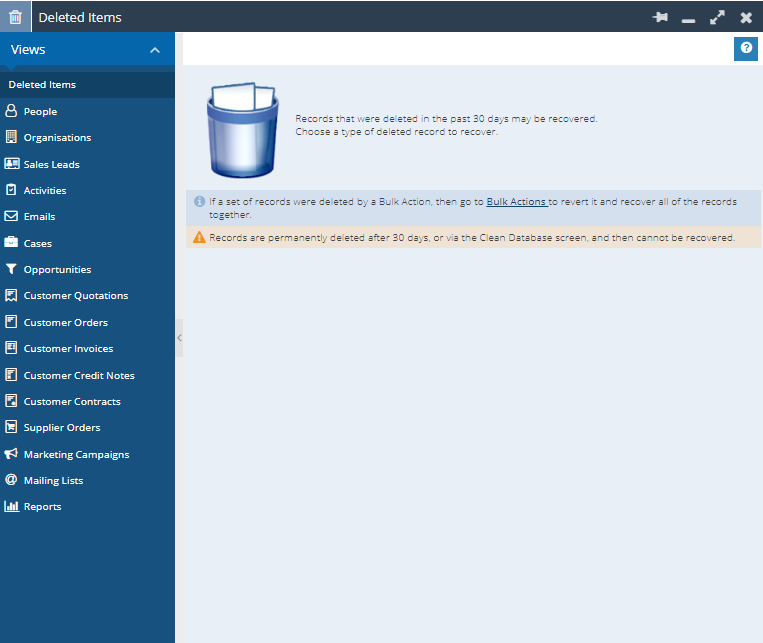The image size is (763, 643).
Task: Select Customer Invoices label
Action: 68,349
